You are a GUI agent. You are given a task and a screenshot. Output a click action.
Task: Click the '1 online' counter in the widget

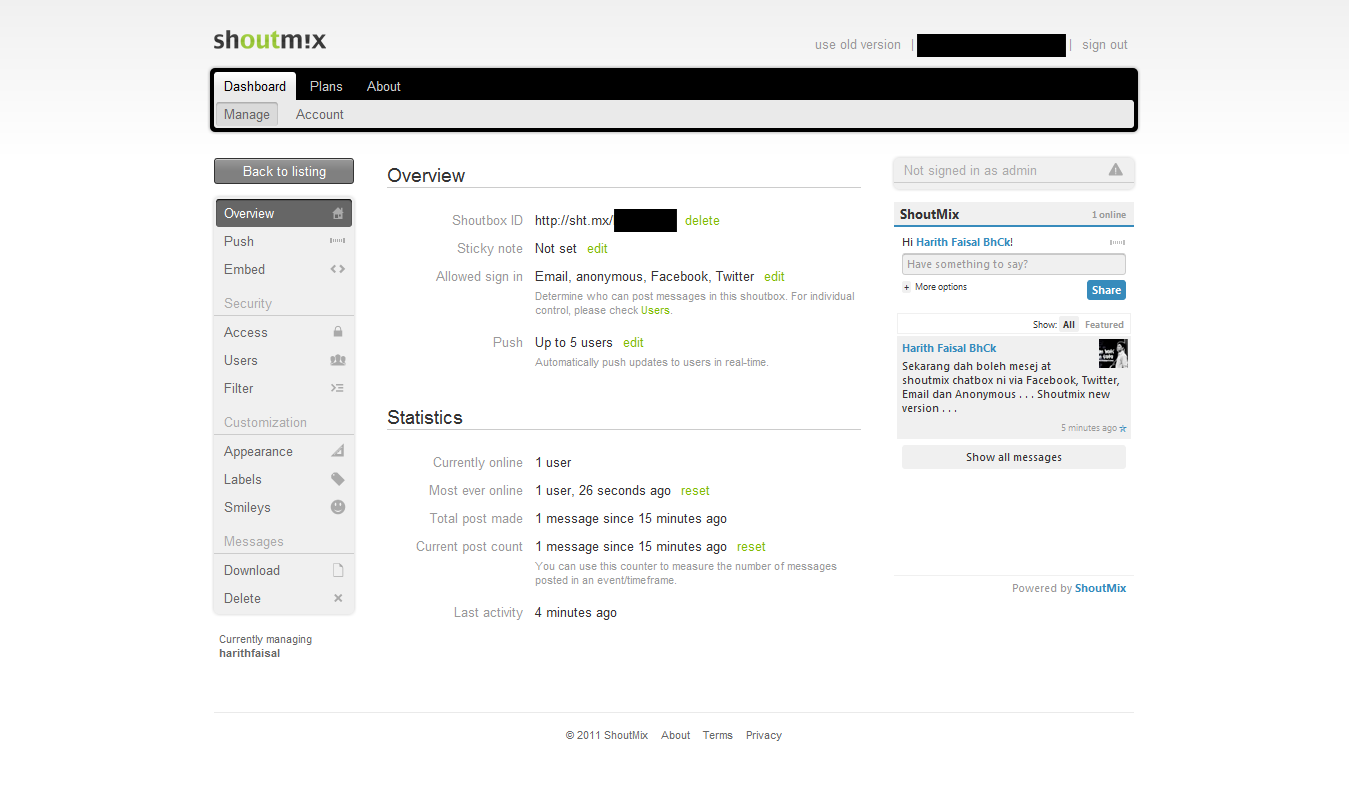click(x=1109, y=215)
